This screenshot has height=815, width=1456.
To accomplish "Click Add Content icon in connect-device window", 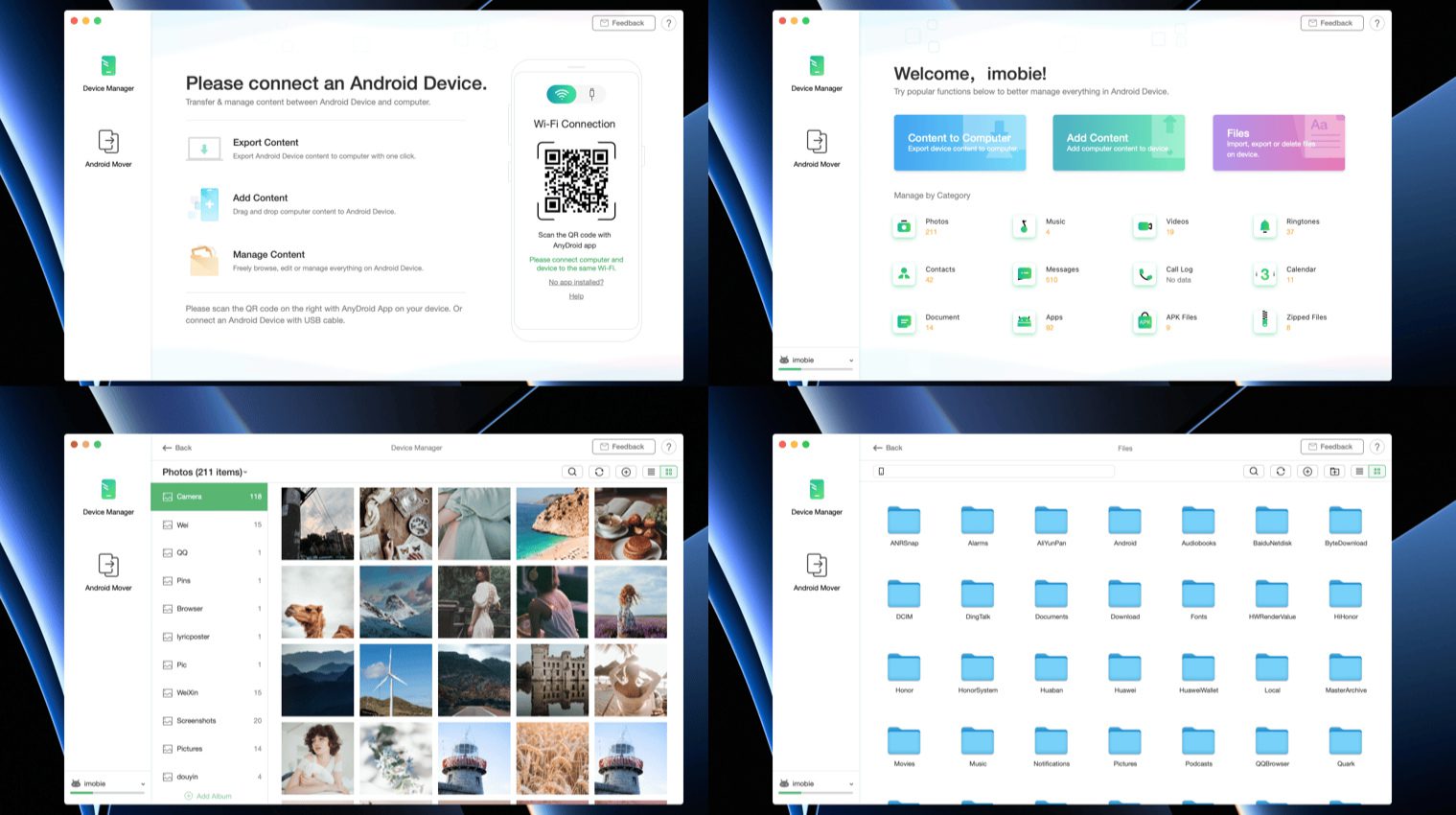I will tap(204, 204).
